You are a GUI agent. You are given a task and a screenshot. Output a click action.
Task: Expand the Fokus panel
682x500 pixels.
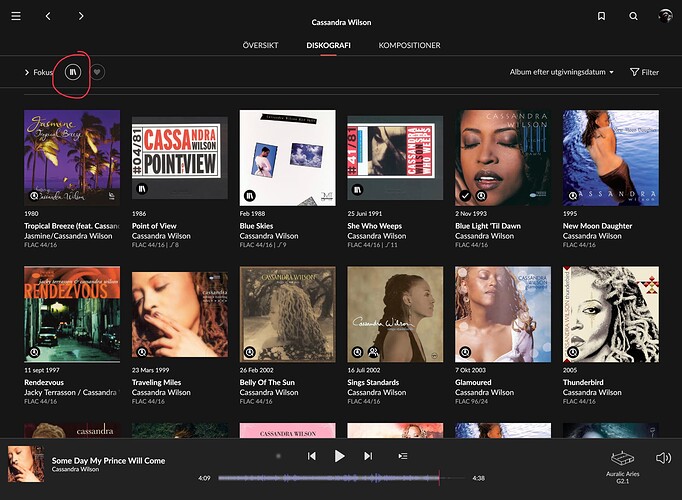click(39, 72)
